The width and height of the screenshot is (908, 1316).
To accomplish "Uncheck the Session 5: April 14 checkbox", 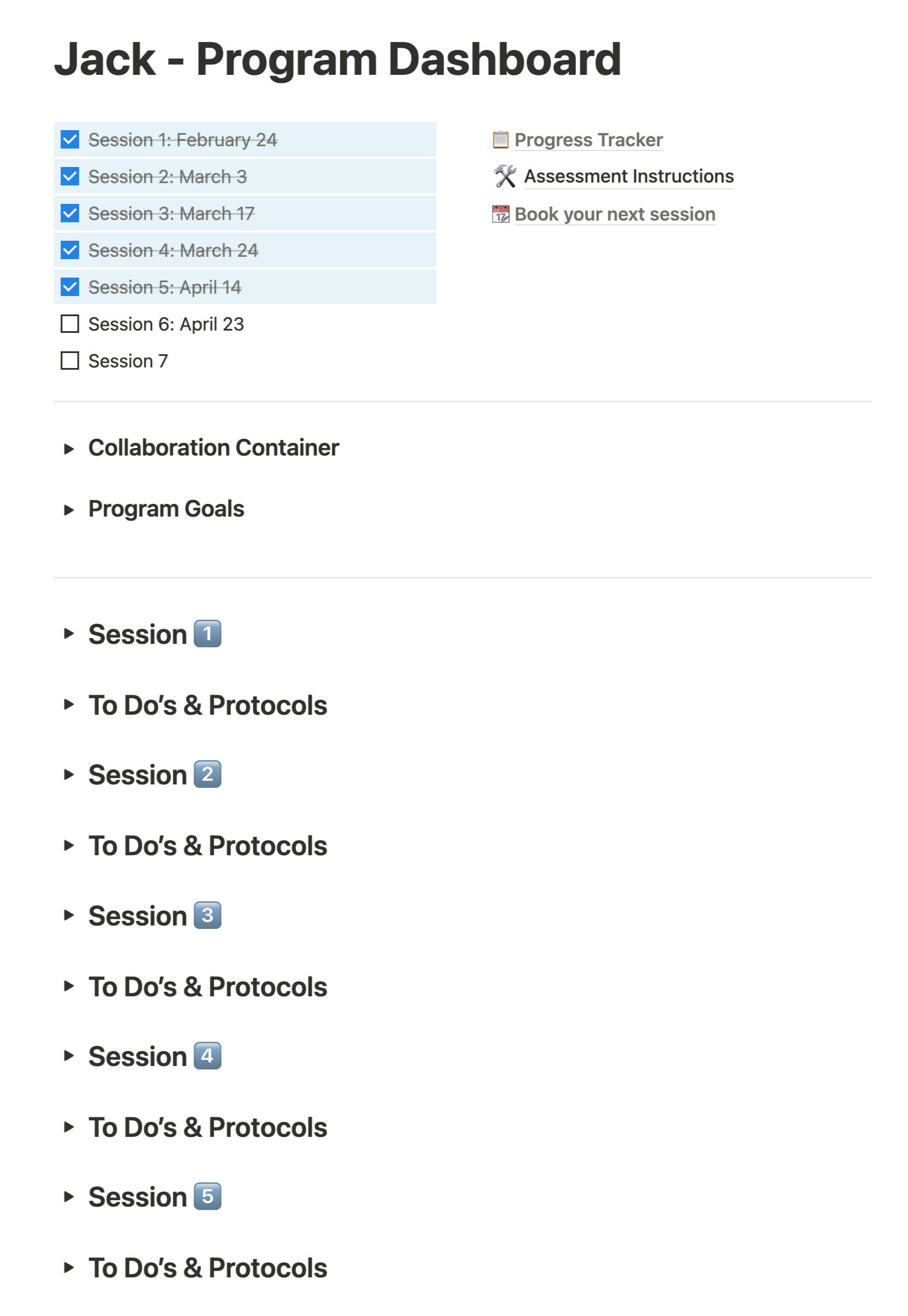I will coord(70,287).
